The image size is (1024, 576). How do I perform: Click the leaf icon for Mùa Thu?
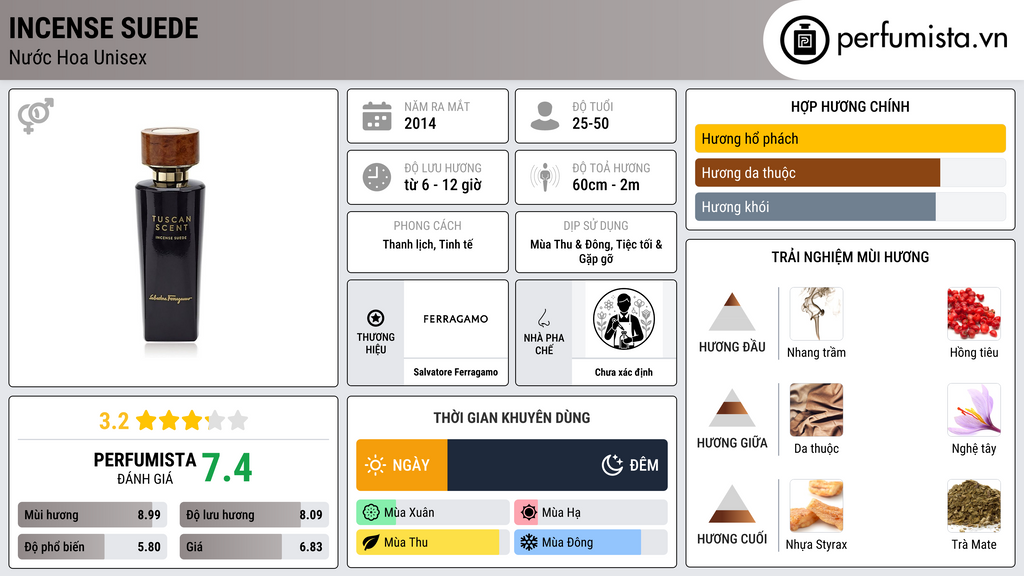[x=371, y=542]
